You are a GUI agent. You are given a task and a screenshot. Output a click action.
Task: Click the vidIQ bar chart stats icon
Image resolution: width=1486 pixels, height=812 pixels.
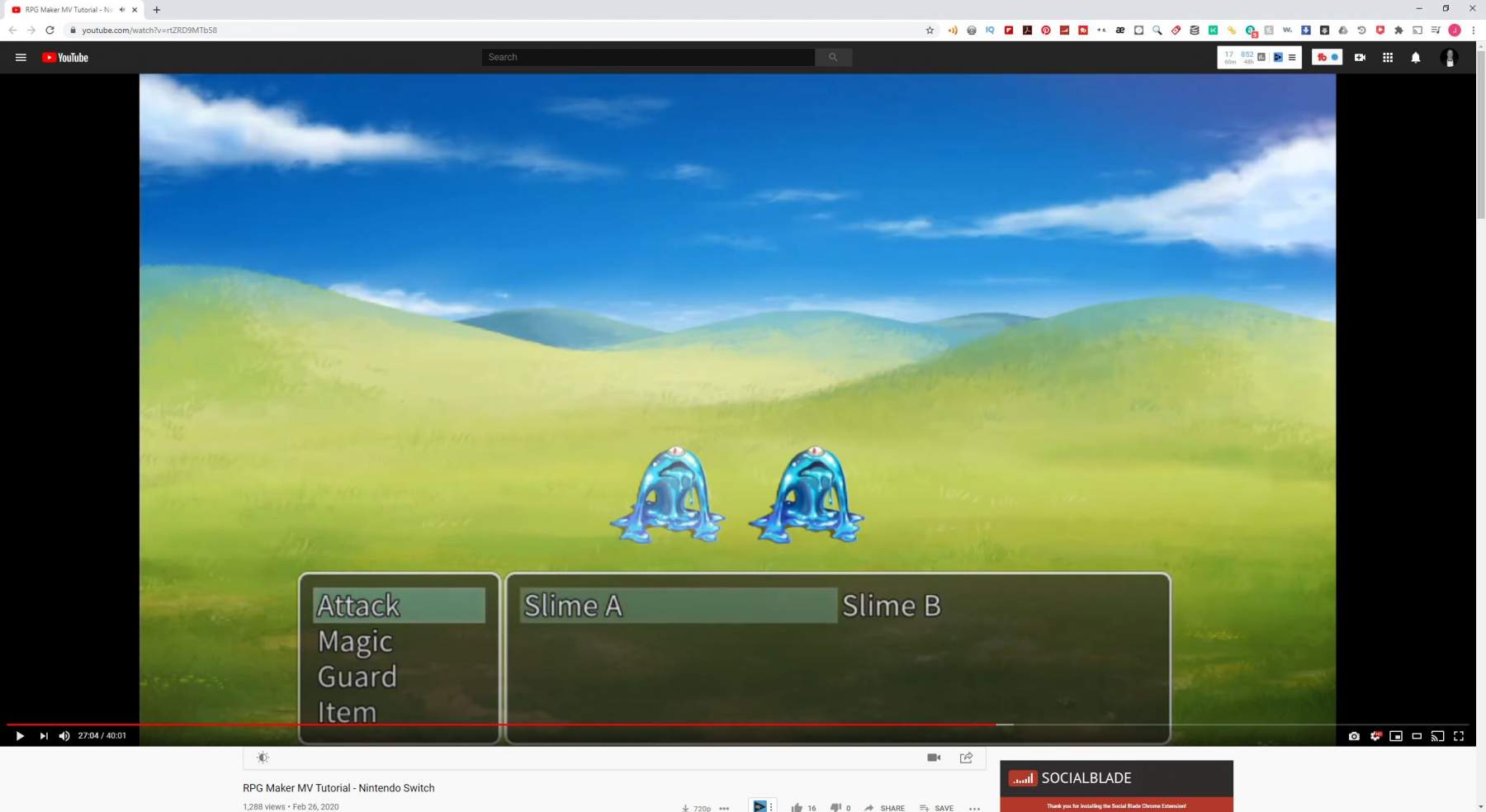click(x=1261, y=57)
